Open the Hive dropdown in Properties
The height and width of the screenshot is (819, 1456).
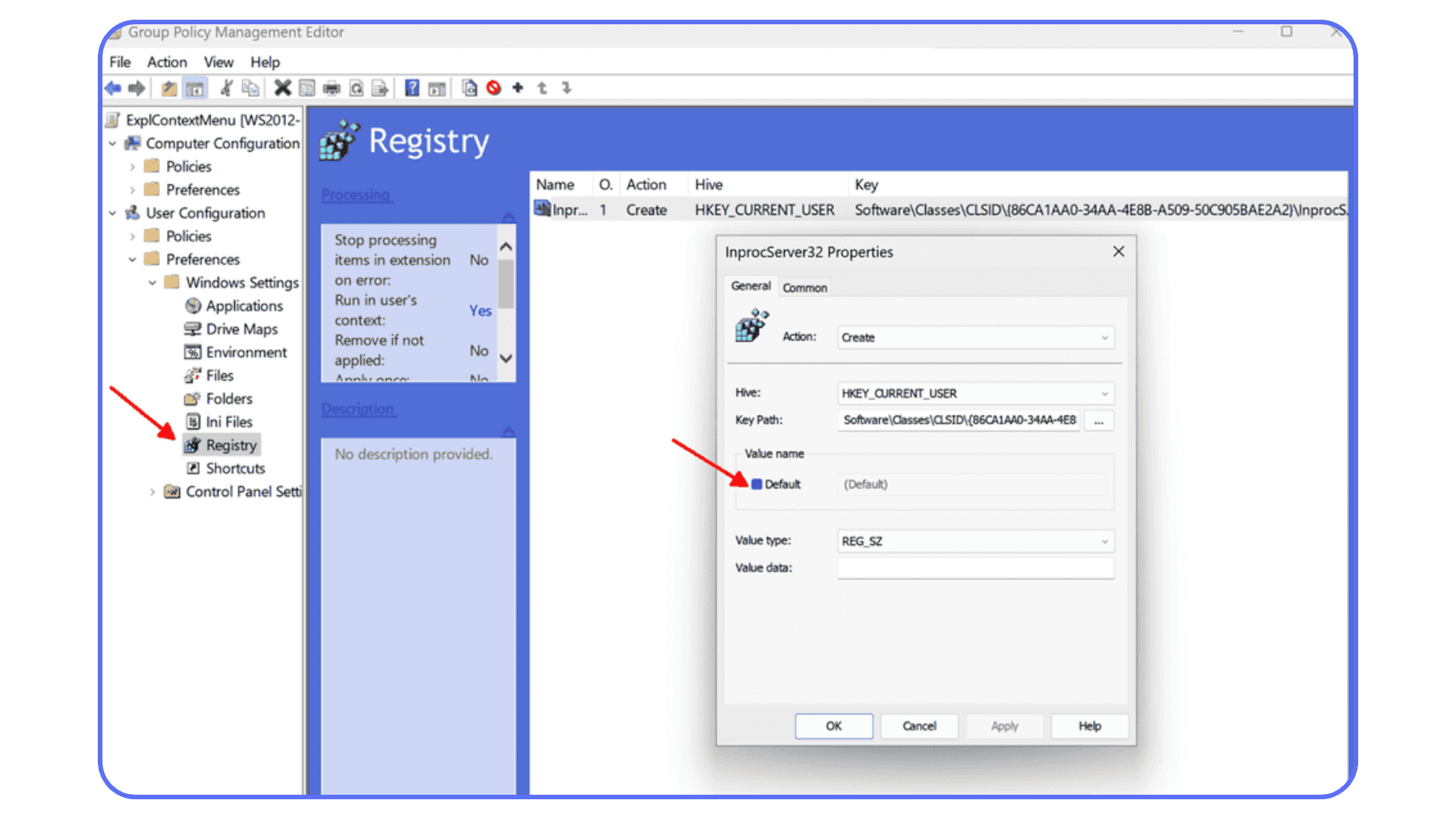pyautogui.click(x=1104, y=393)
